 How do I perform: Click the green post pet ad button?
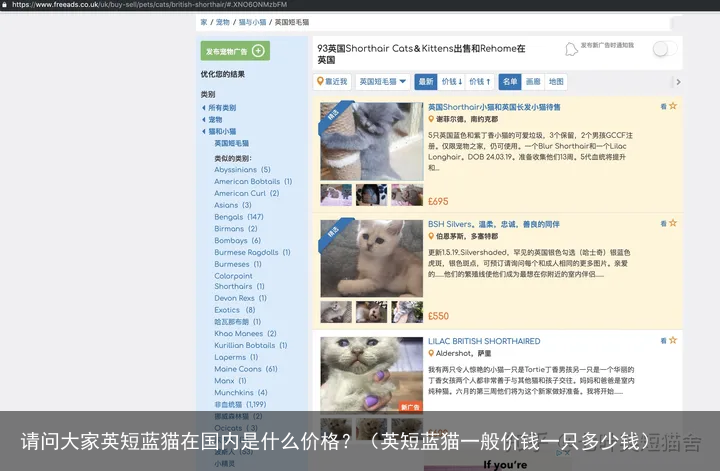click(x=235, y=51)
